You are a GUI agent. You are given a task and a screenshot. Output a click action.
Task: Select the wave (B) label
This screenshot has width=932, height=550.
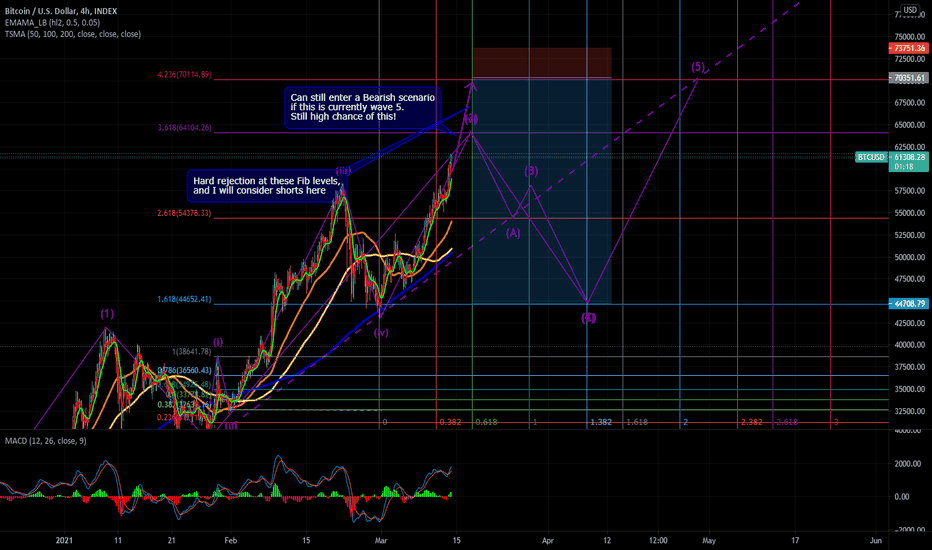coord(531,171)
